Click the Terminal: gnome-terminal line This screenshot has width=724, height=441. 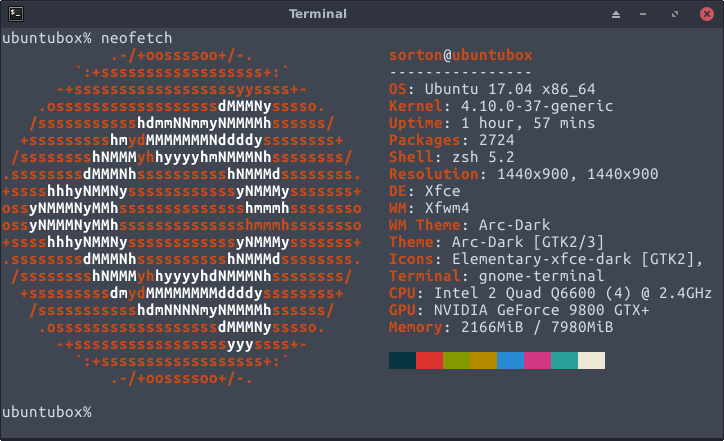coord(496,276)
